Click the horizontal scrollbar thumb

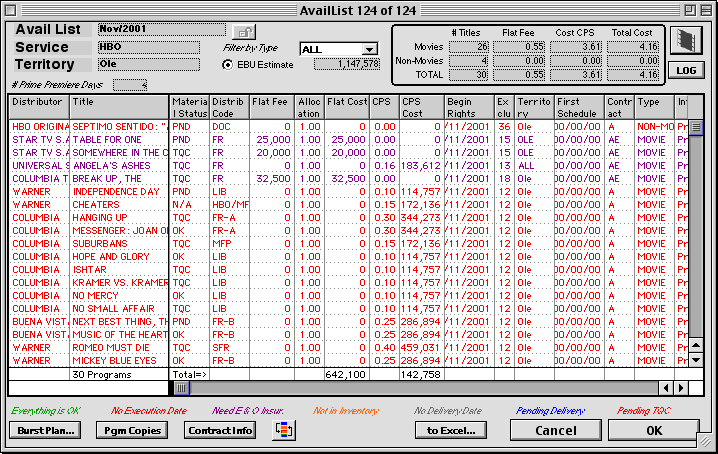[181, 388]
